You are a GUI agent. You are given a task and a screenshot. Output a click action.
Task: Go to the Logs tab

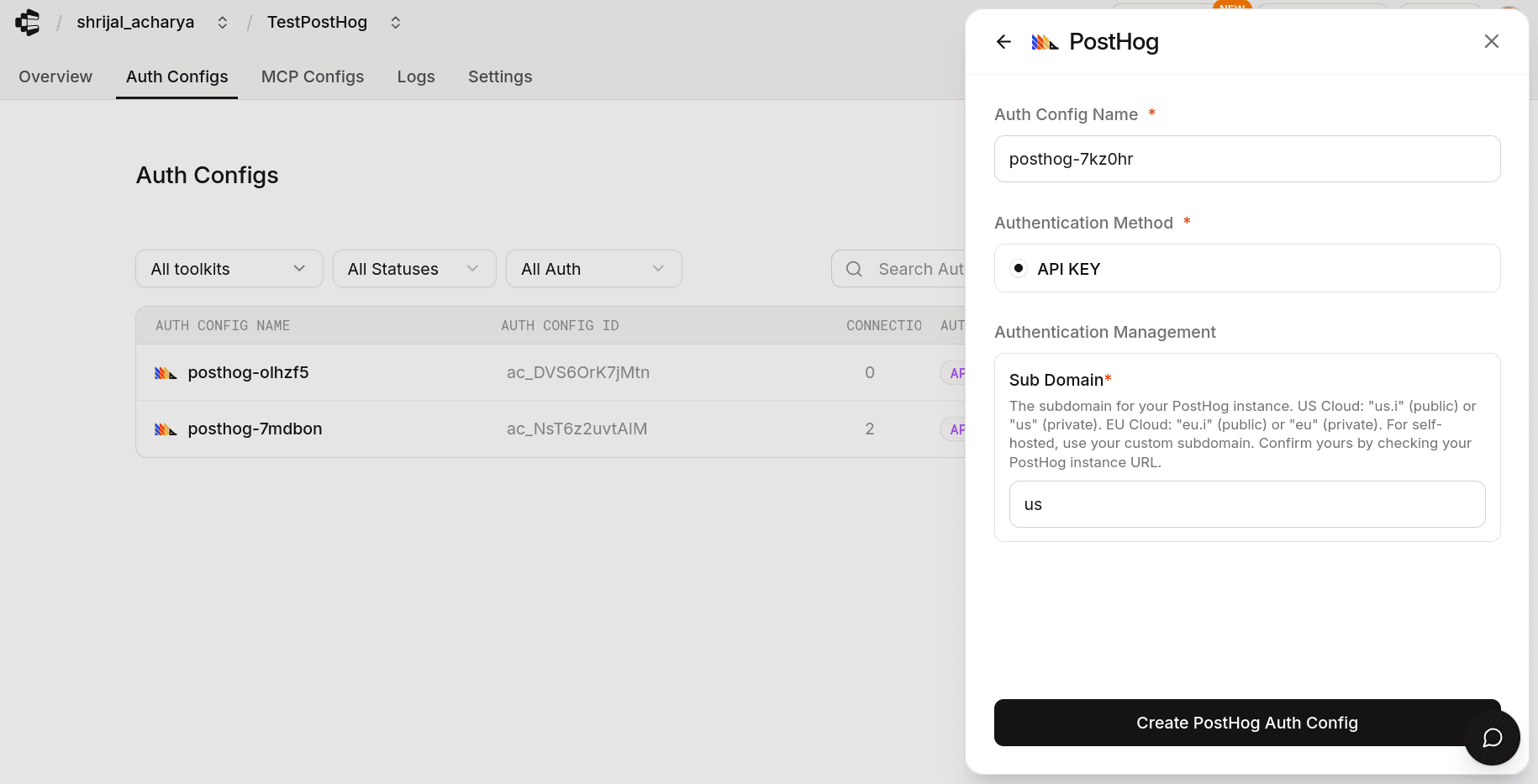[x=416, y=76]
